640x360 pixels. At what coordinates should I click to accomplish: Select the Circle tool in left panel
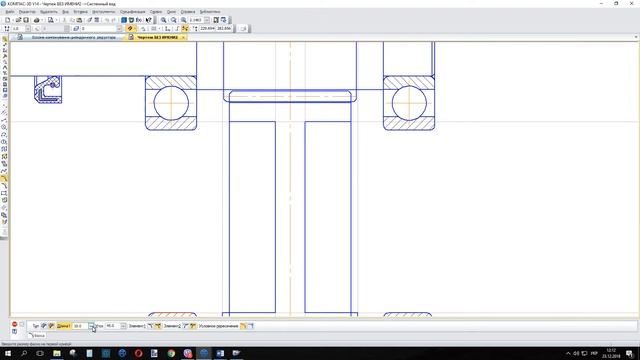point(4,127)
